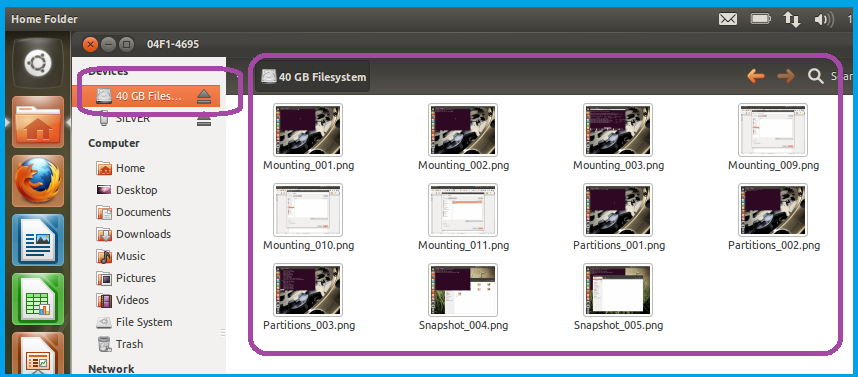Click the Snapshot_005.png file name

[x=618, y=326]
